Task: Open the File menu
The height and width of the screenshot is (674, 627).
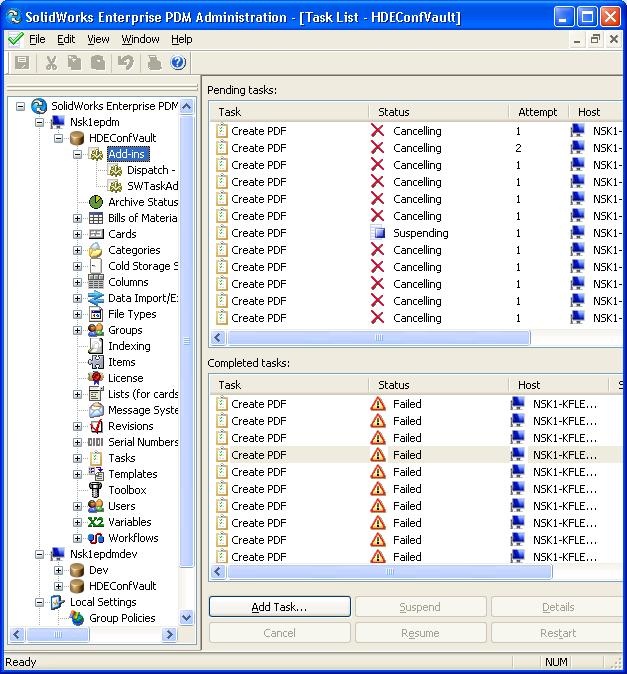Action: (x=37, y=40)
